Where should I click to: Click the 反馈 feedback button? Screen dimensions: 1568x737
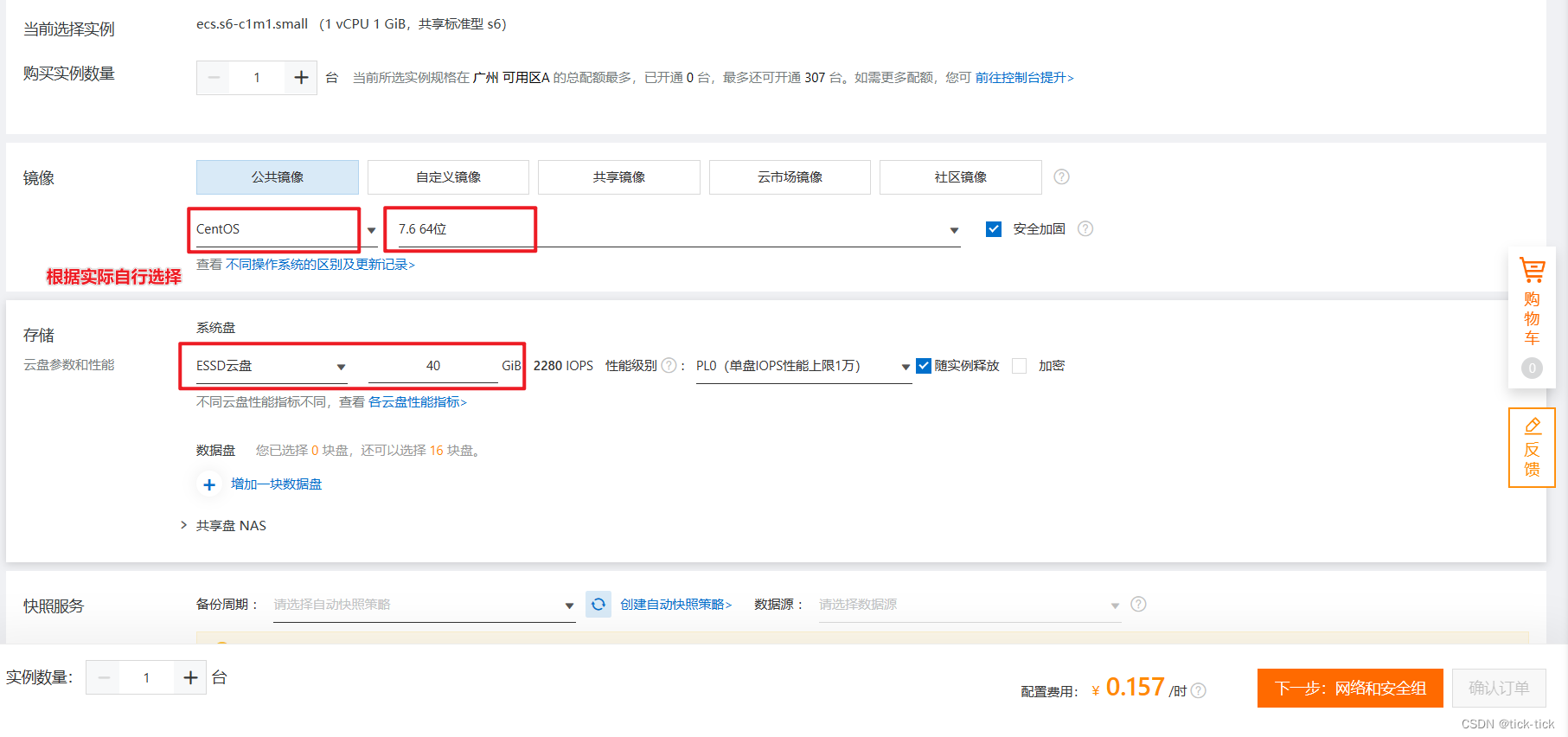[1532, 448]
